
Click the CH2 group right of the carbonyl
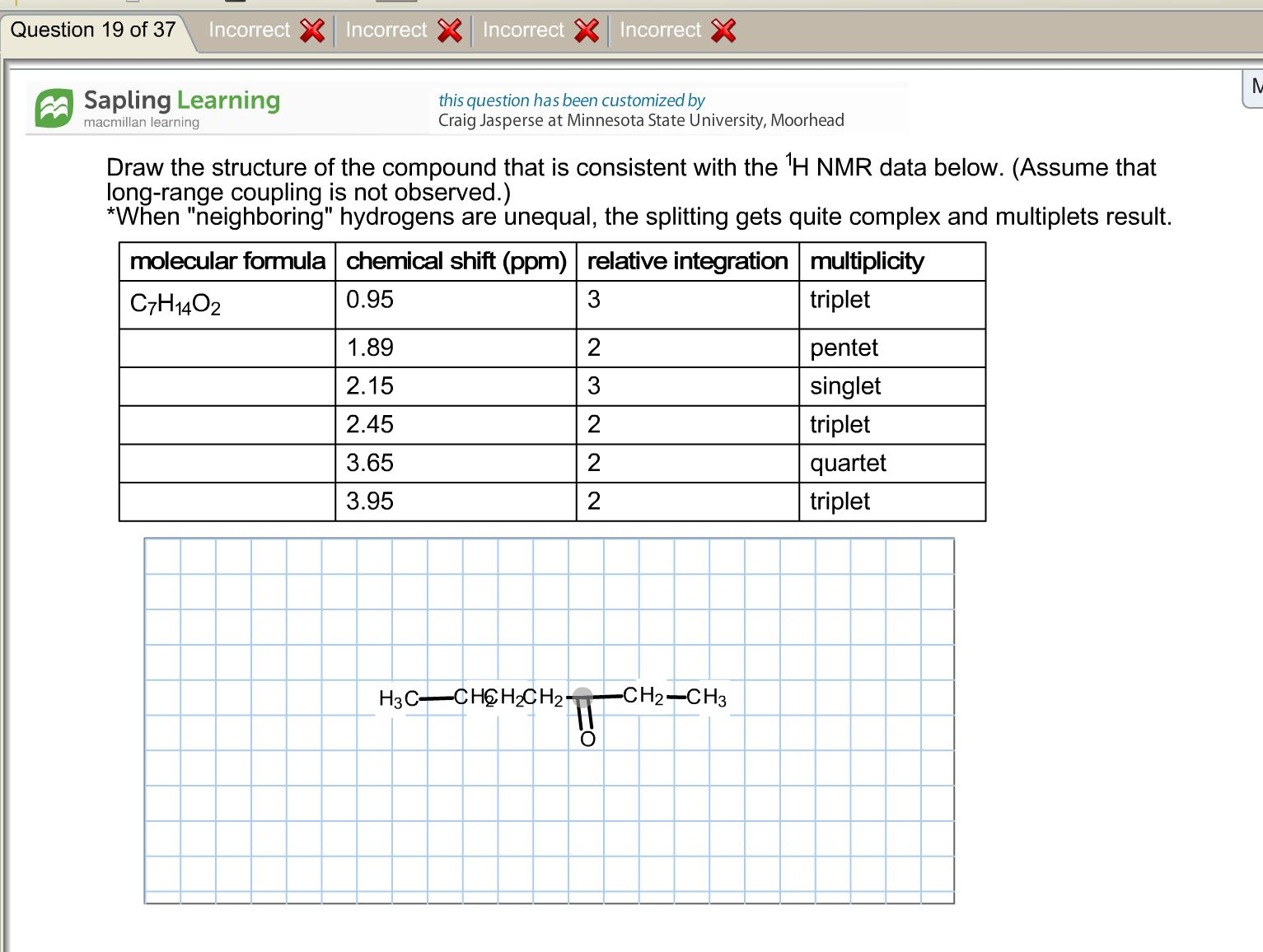click(643, 696)
